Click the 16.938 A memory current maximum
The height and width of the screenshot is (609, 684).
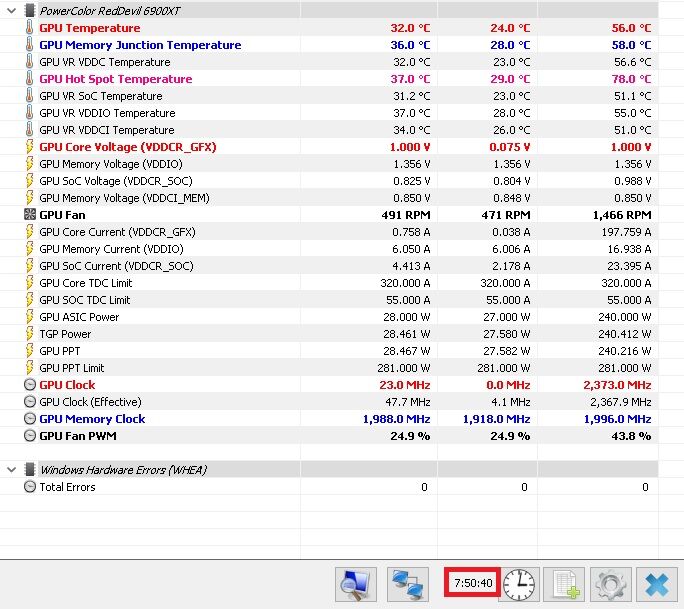click(629, 249)
